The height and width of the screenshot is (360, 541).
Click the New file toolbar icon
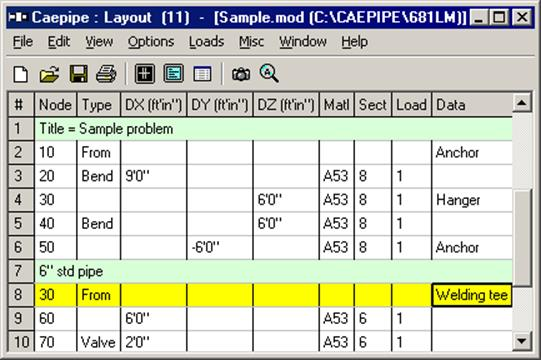click(21, 74)
